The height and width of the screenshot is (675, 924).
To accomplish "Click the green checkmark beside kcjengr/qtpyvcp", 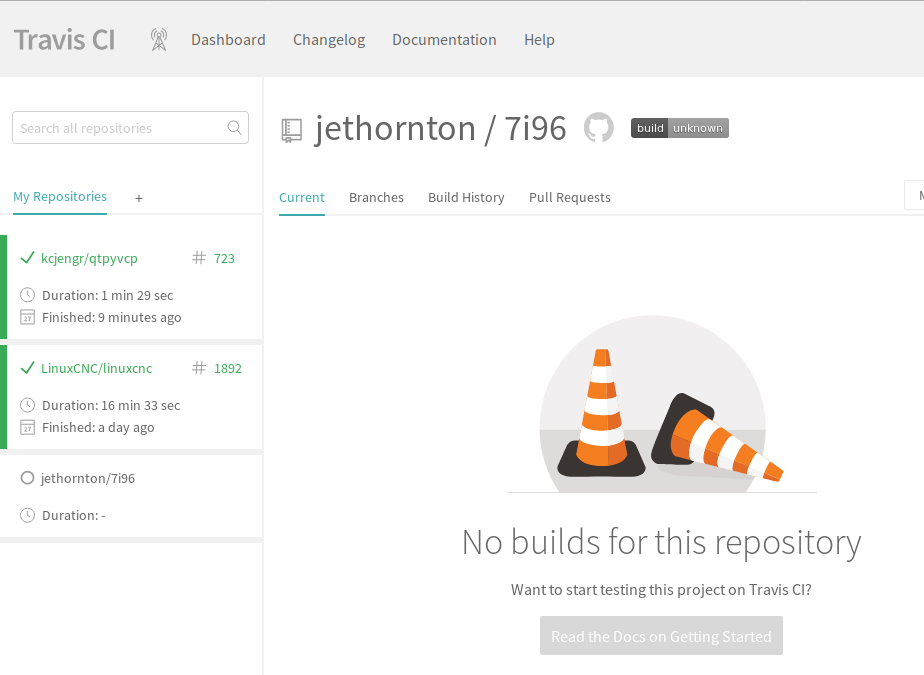I will (x=27, y=258).
